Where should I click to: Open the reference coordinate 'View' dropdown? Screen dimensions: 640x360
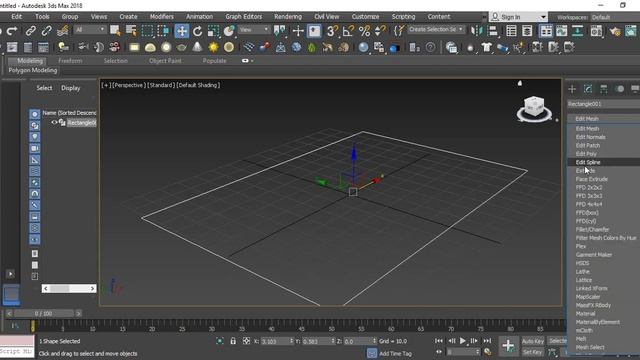click(x=254, y=30)
